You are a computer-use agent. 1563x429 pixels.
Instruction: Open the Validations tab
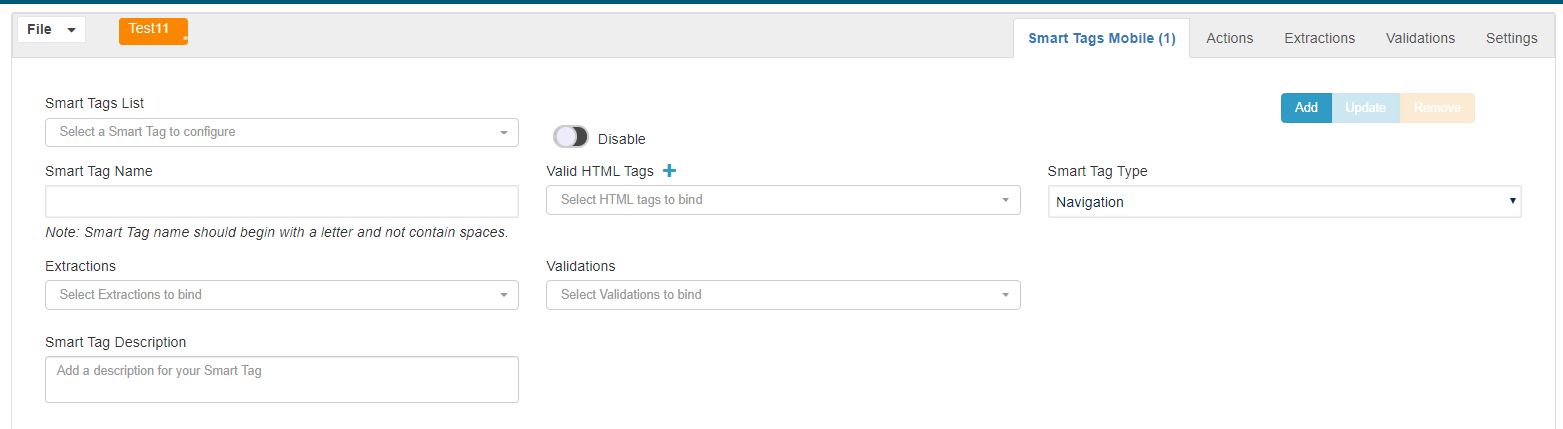pyautogui.click(x=1420, y=38)
